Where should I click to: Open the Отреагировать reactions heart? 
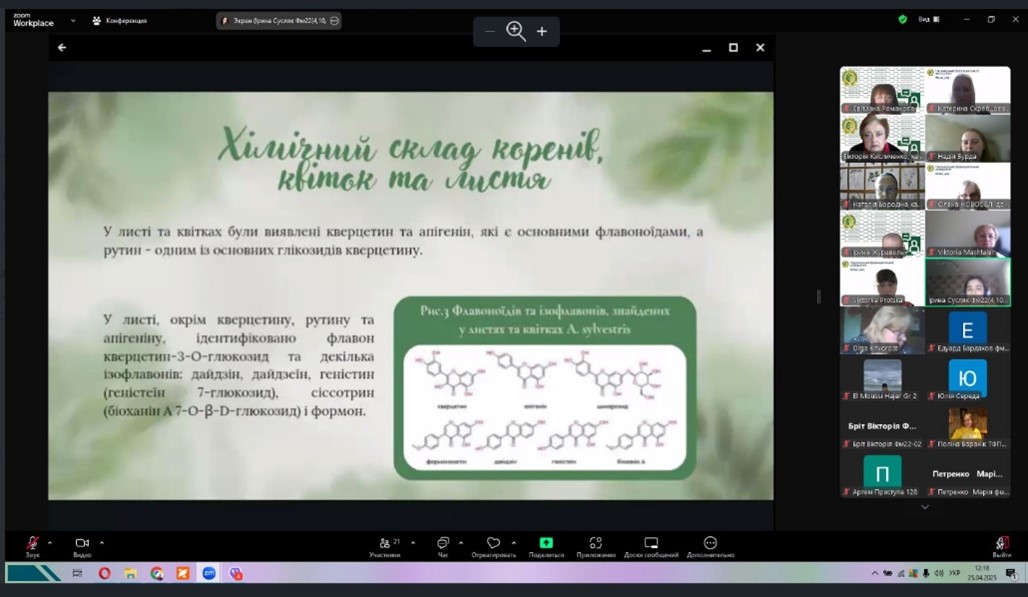tap(493, 545)
